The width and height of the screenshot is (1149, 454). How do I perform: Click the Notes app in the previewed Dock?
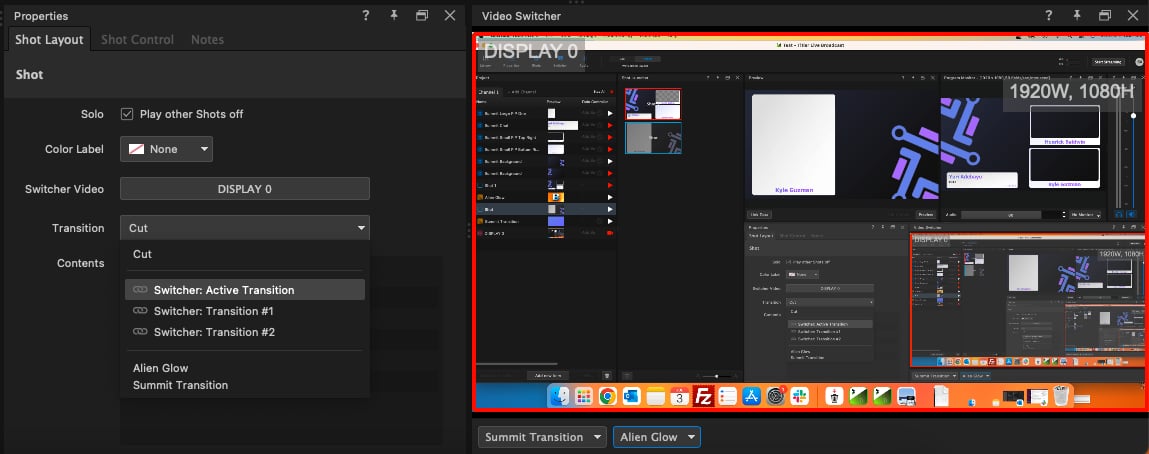[x=655, y=396]
